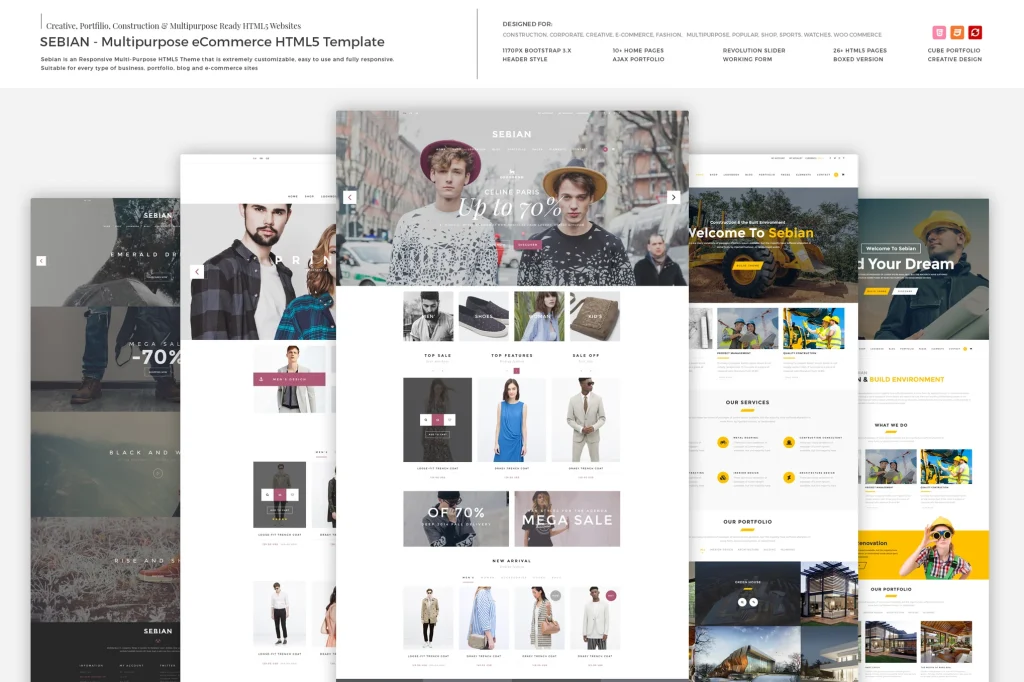Click the Add To Cart icon on the Top Sale product
The height and width of the screenshot is (682, 1024).
pos(437,420)
